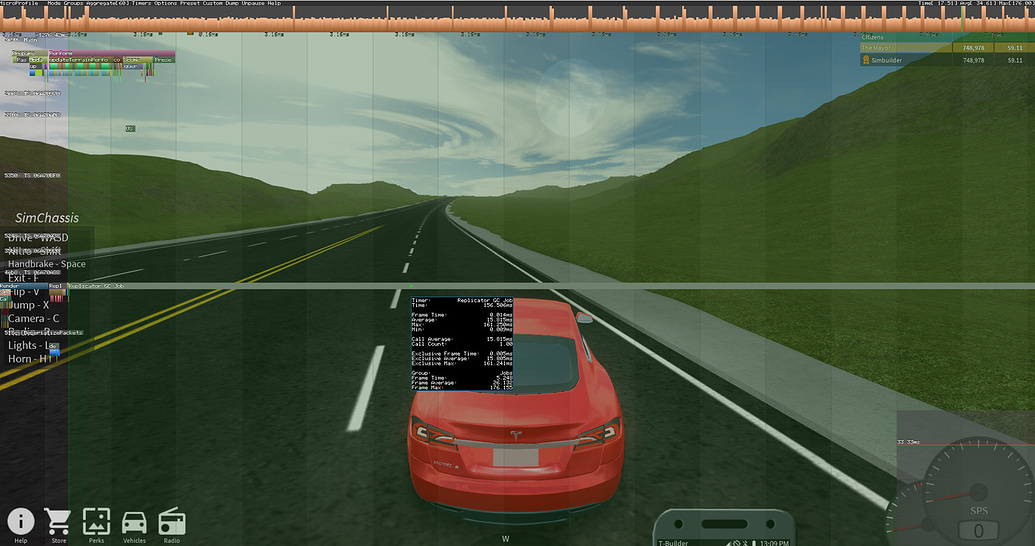Open MicroProfile Help menu
The height and width of the screenshot is (546, 1035).
274,3
